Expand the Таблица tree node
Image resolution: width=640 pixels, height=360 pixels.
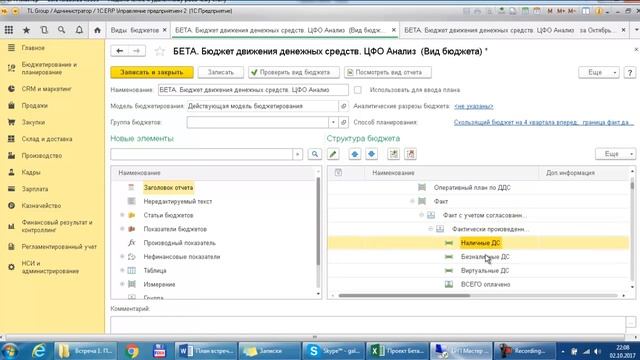[122, 271]
